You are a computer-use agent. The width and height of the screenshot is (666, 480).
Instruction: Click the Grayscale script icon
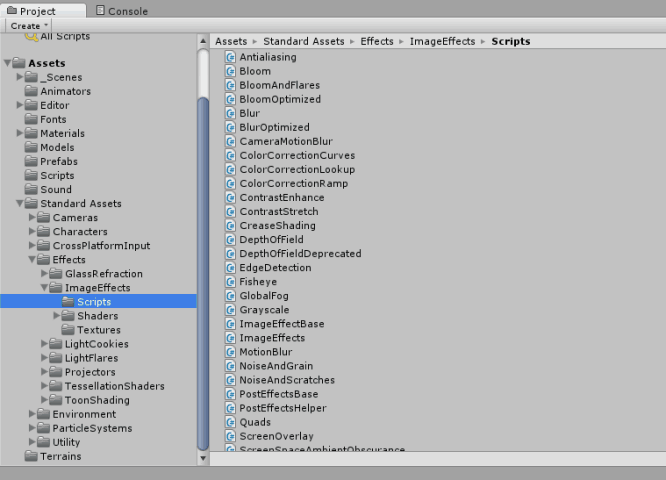[231, 310]
